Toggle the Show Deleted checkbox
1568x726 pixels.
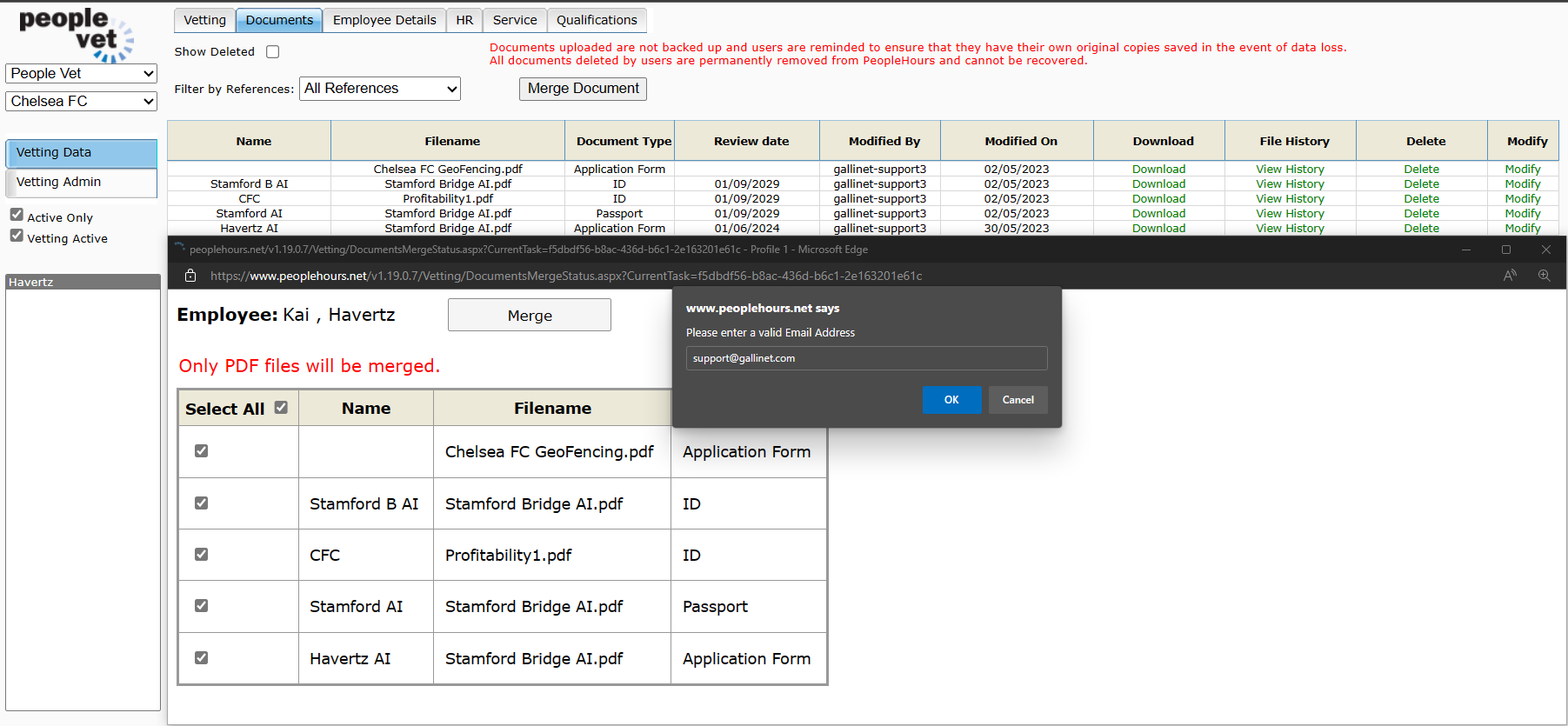pos(272,52)
